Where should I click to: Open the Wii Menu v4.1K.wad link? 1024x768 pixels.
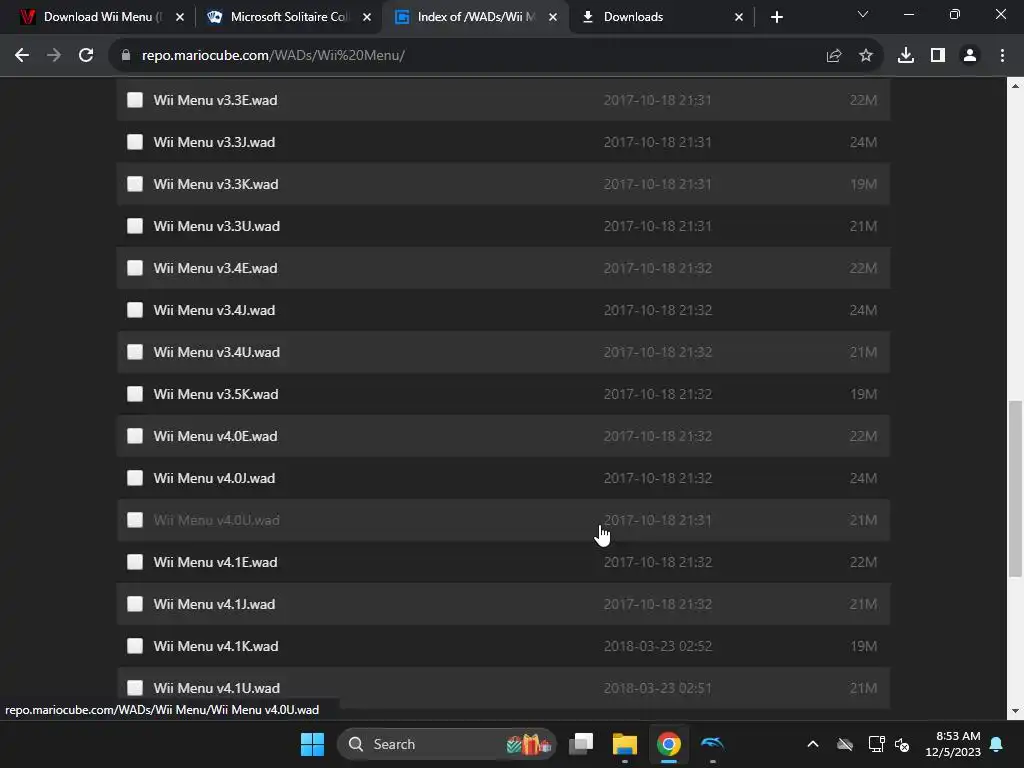(216, 646)
